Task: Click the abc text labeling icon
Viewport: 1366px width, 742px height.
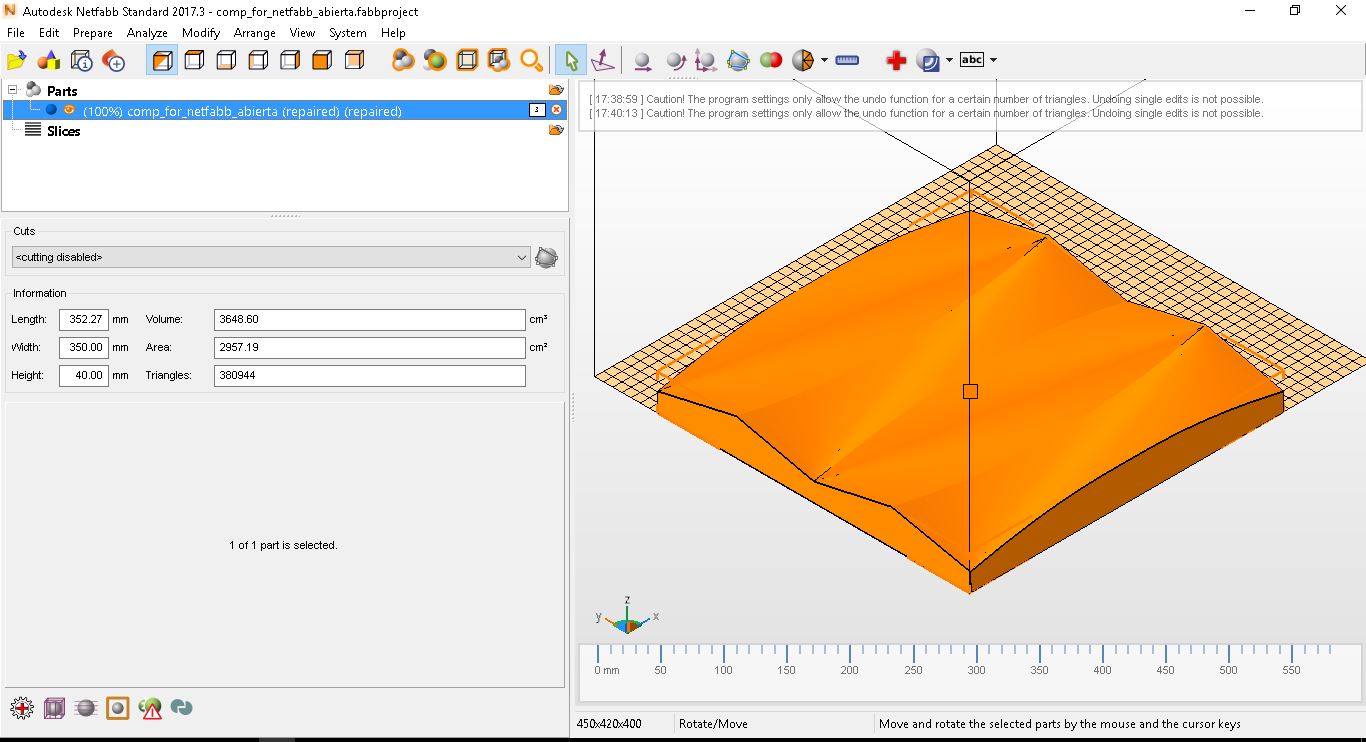Action: point(972,60)
